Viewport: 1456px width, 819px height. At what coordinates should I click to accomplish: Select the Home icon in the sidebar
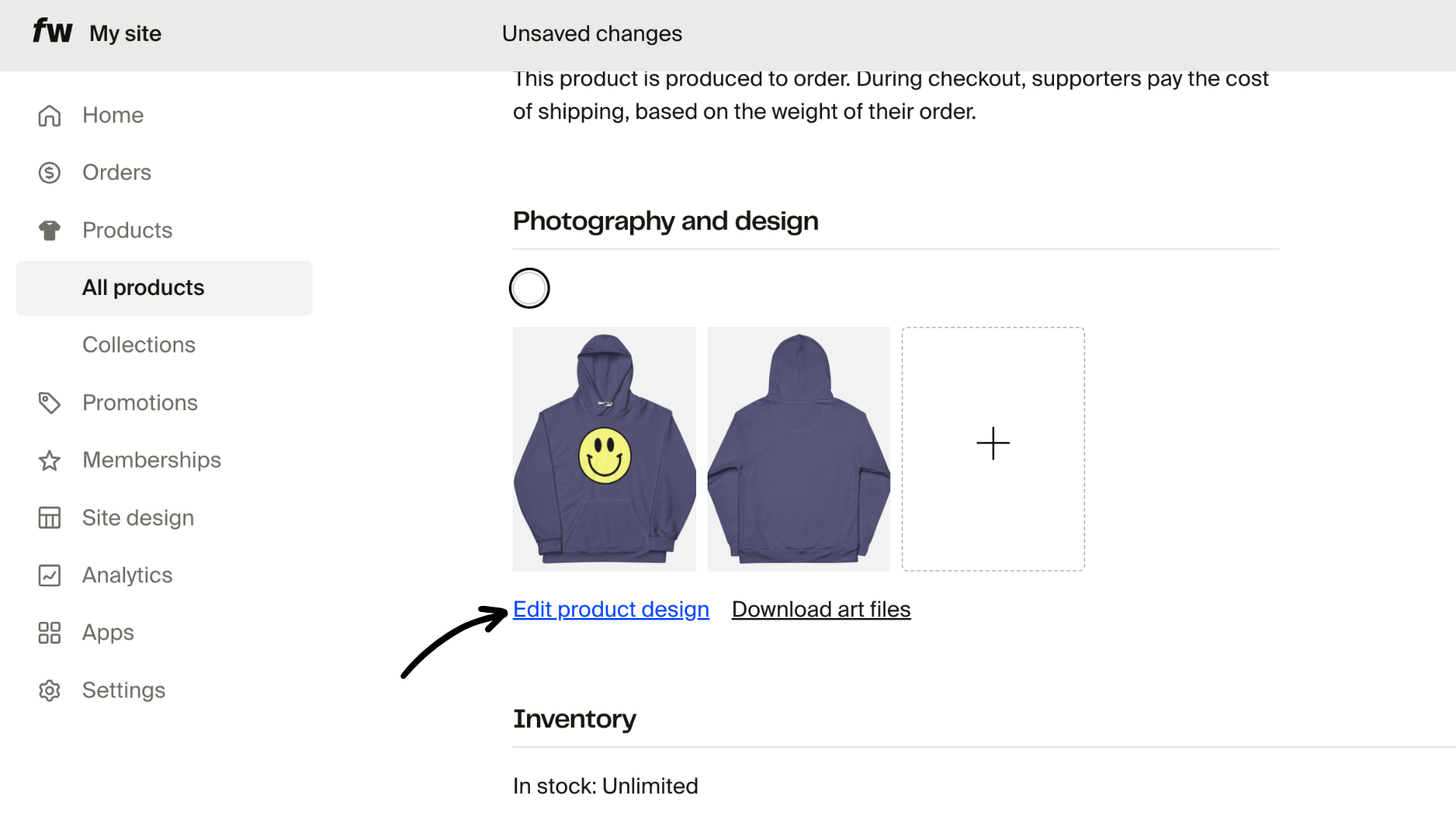coord(49,115)
